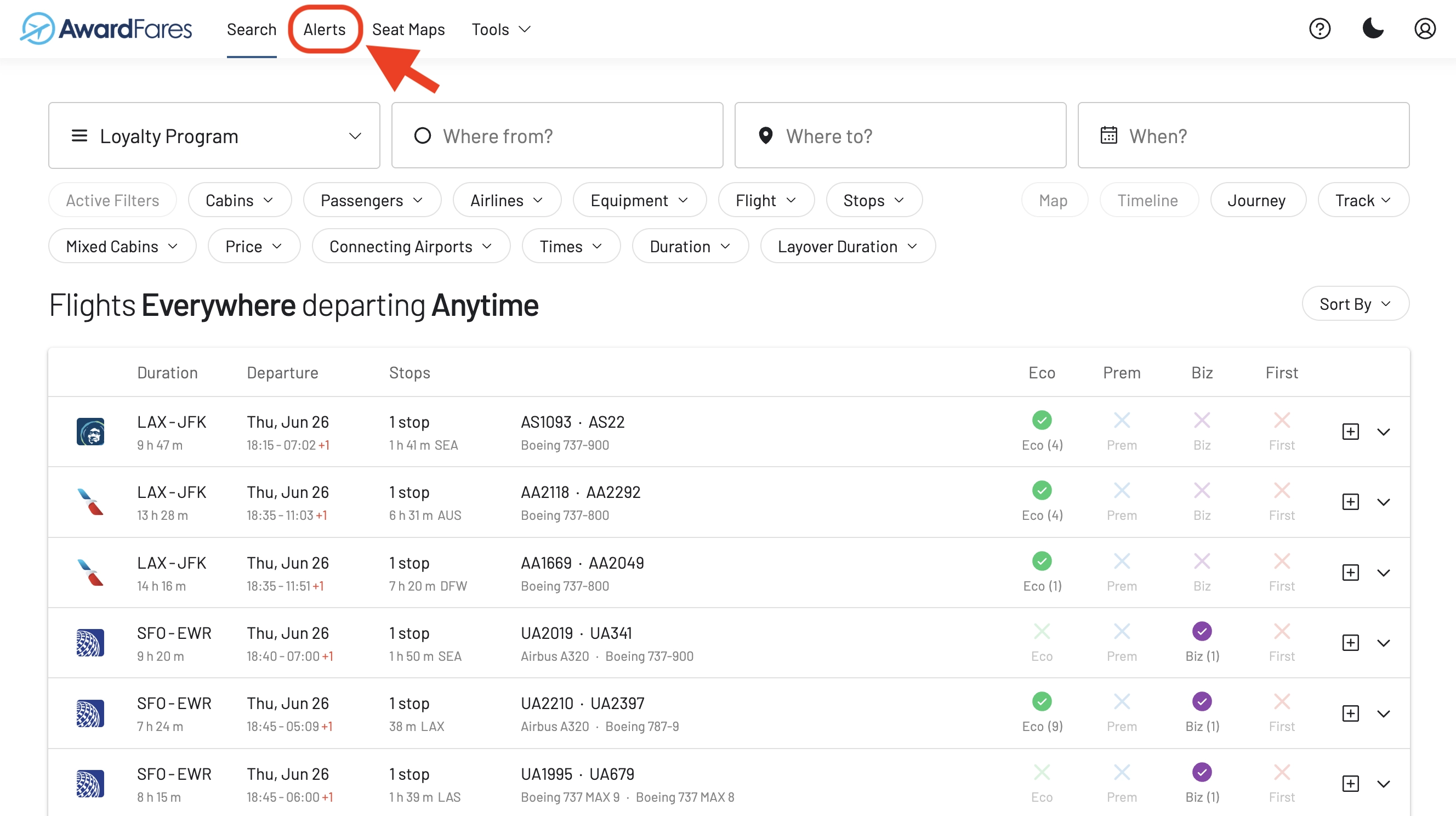
Task: Click the AwardFares logo
Action: [106, 29]
